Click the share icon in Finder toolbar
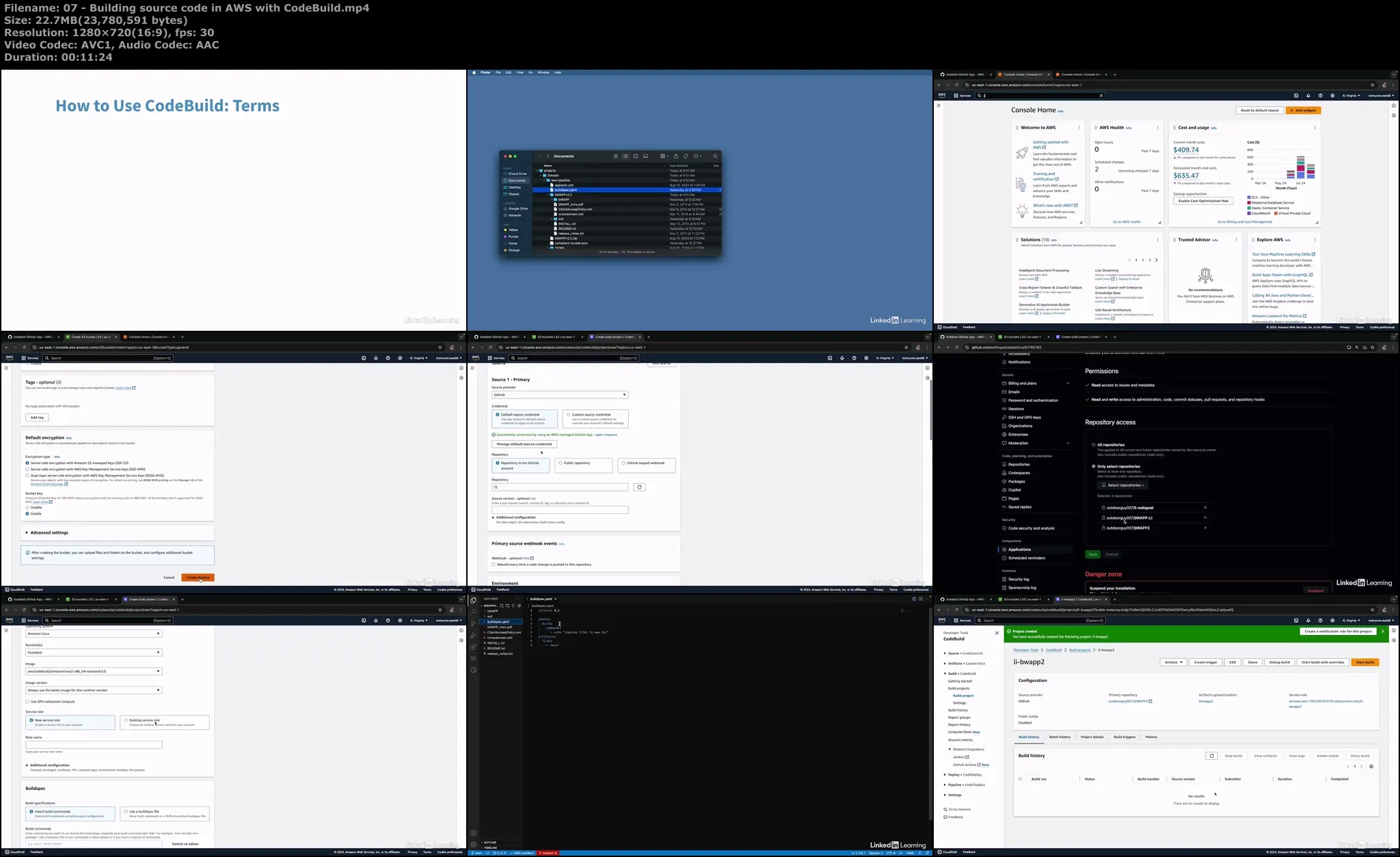 coord(676,157)
